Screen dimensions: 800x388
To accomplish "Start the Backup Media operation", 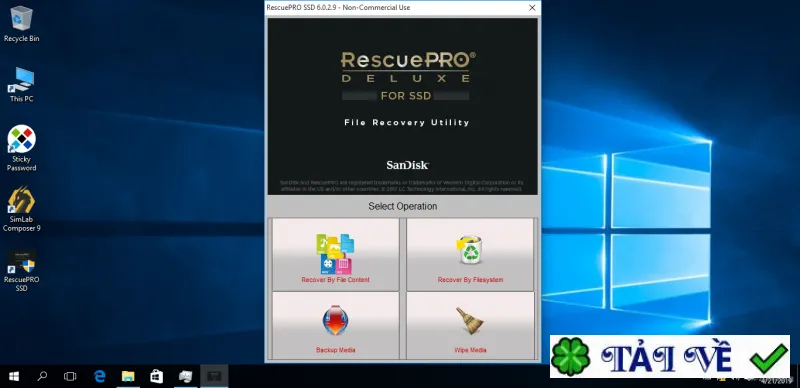I will point(336,325).
